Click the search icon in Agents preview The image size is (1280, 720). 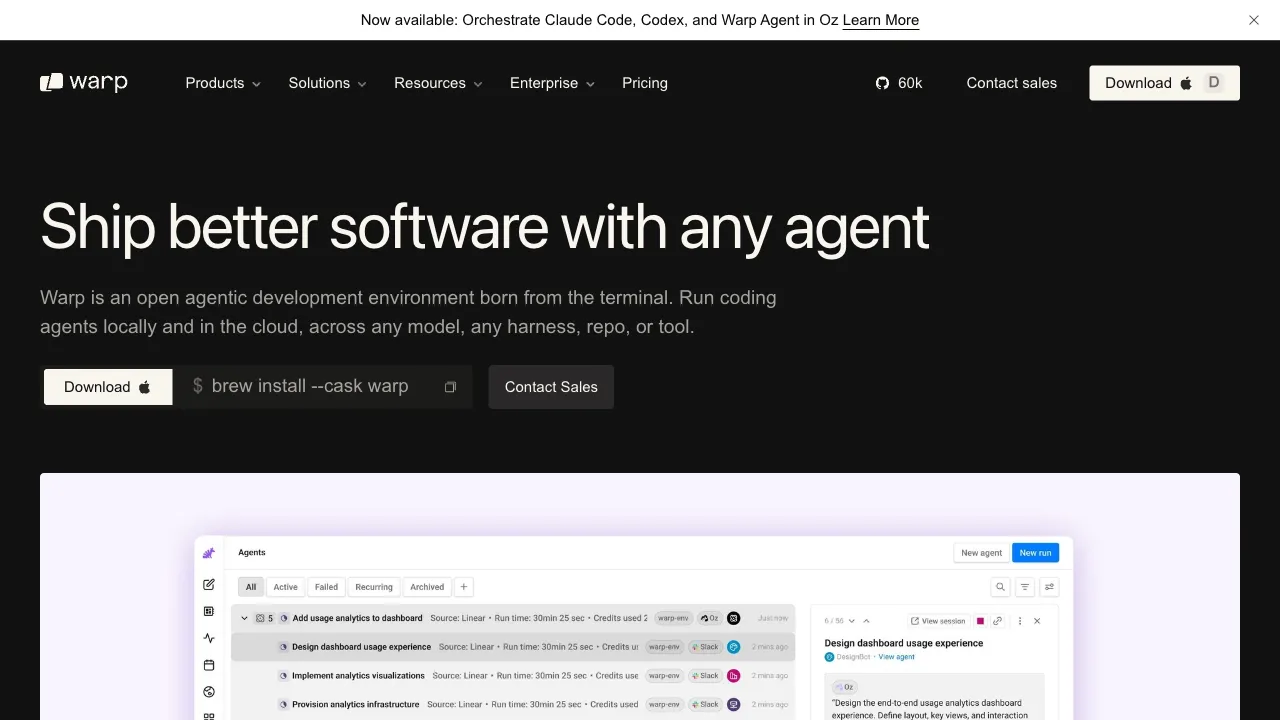click(1000, 587)
